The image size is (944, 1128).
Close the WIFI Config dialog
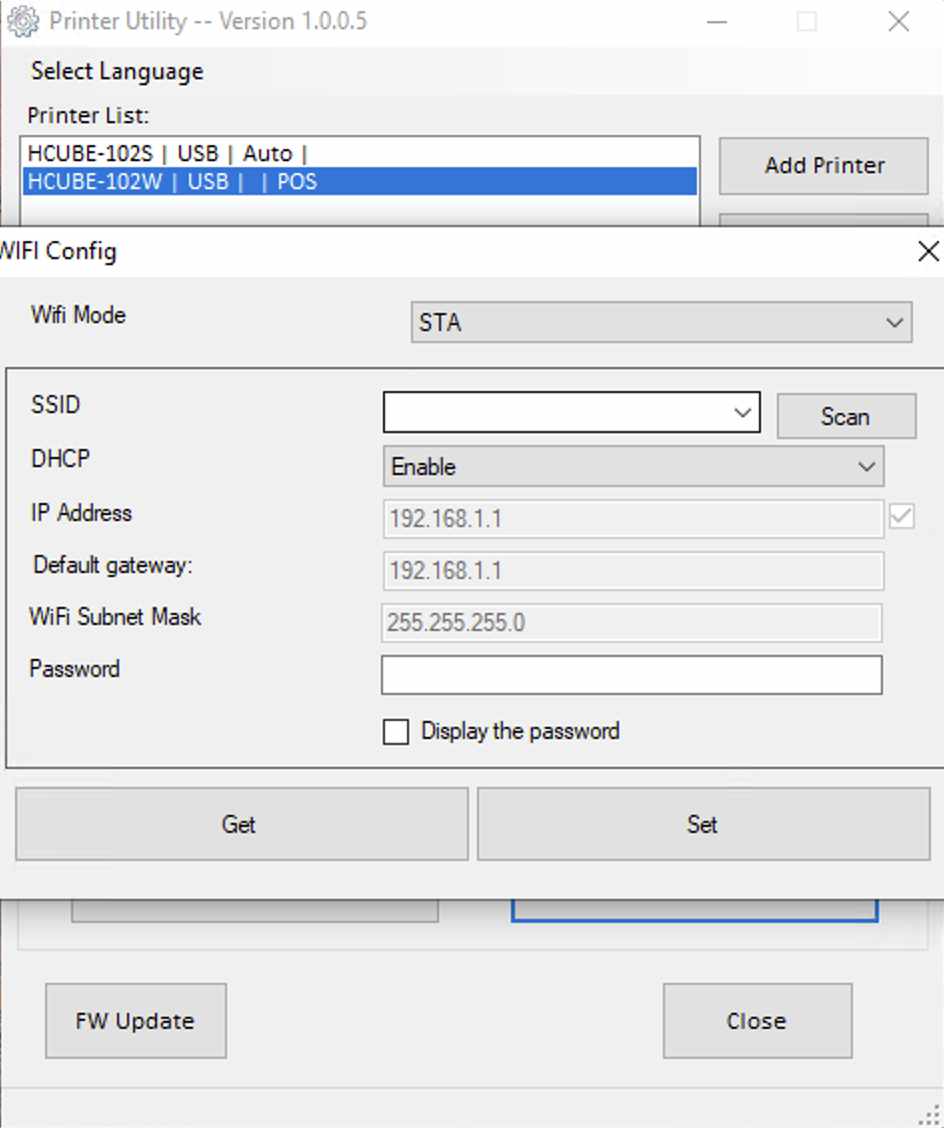click(928, 251)
